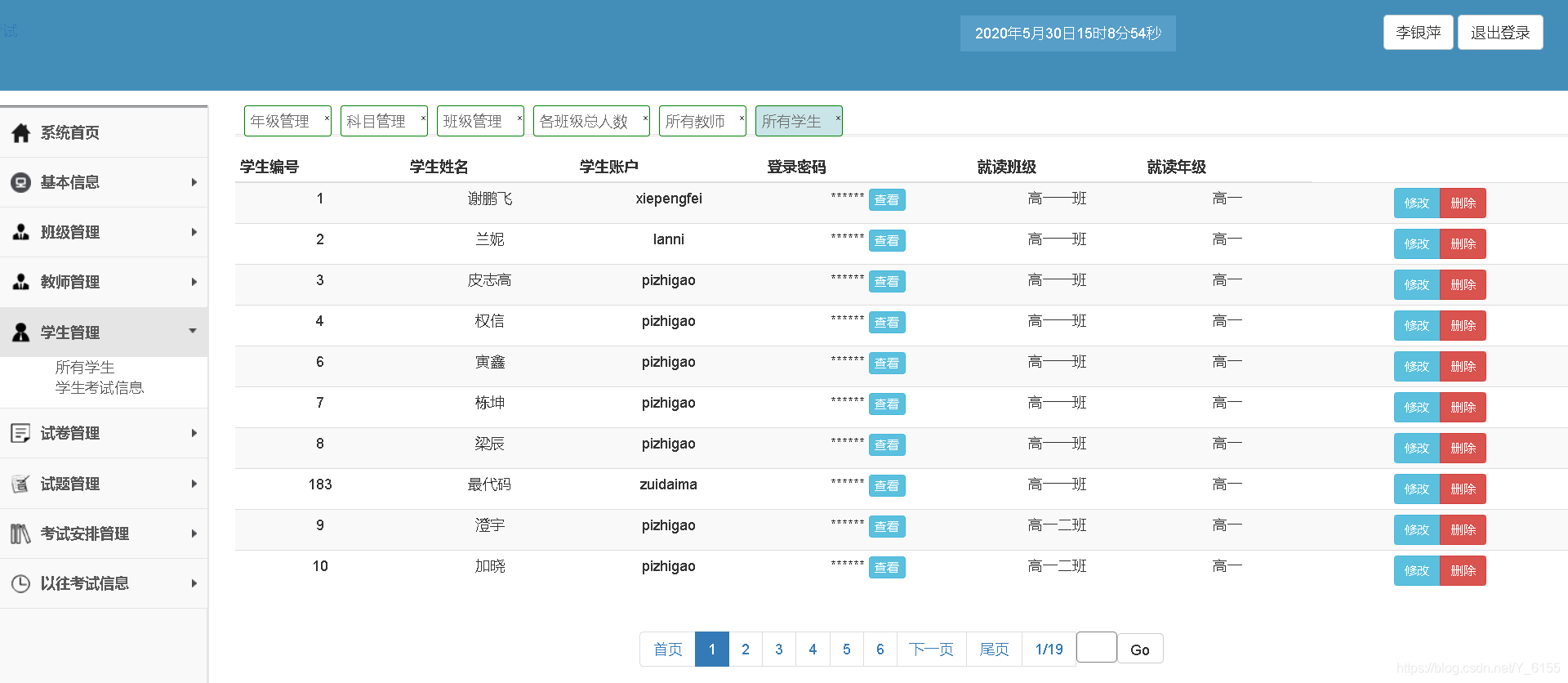Expand the 考试安排管理 menu arrow

[194, 533]
